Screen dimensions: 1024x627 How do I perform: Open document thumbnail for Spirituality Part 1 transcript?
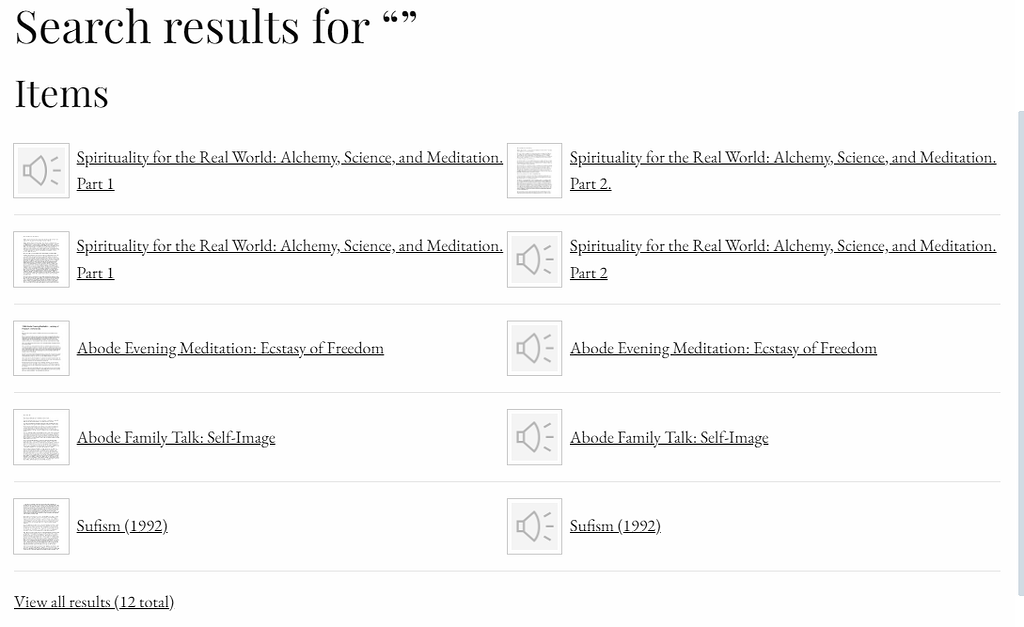(x=41, y=260)
